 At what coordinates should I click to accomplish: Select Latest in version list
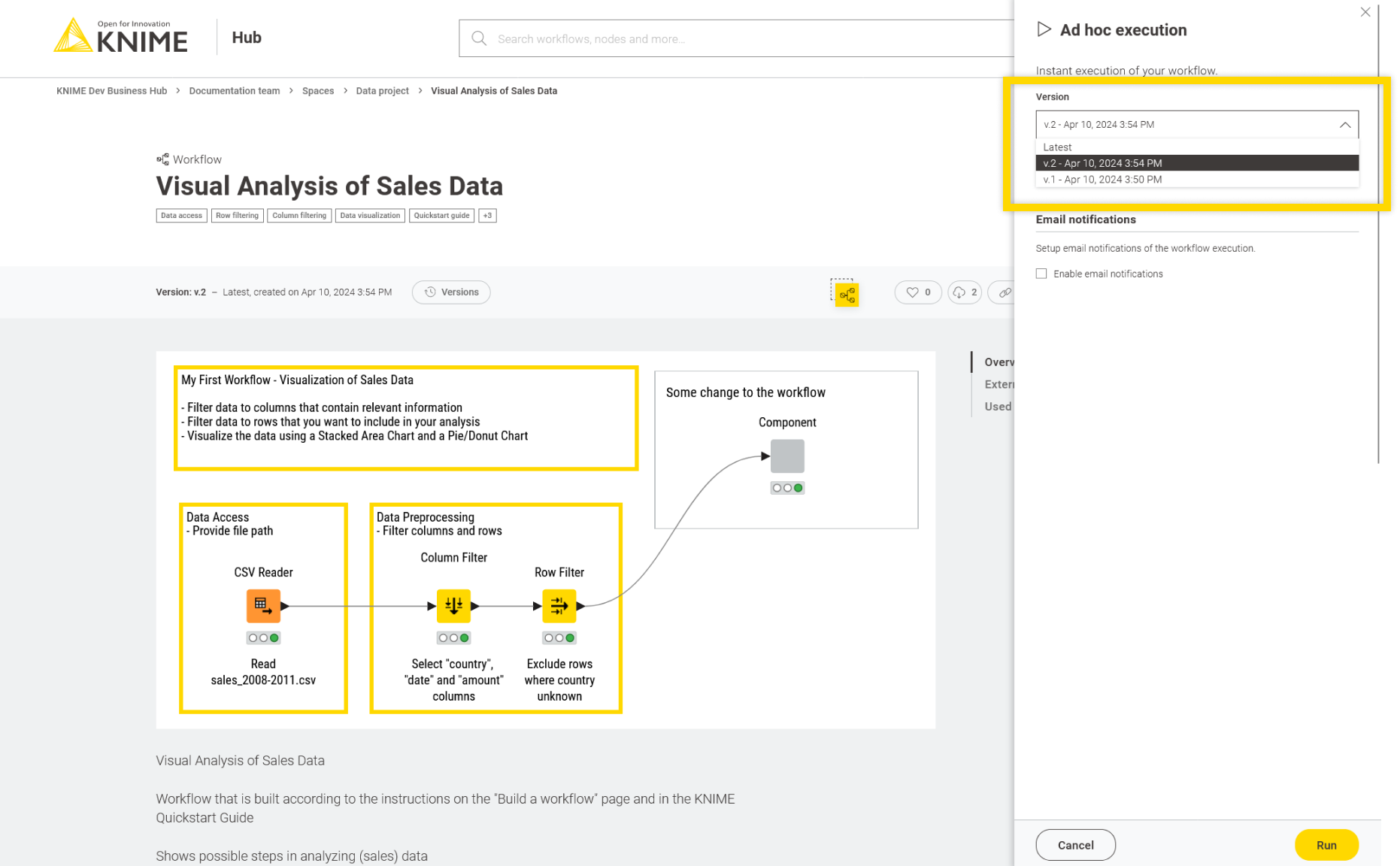1058,147
